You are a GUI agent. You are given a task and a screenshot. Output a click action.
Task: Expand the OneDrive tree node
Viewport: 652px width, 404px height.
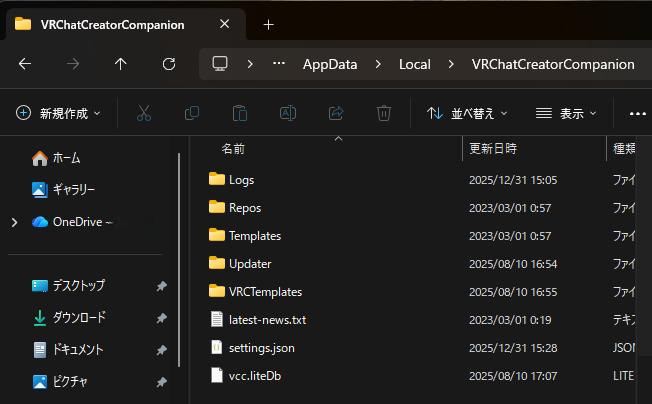coord(14,222)
